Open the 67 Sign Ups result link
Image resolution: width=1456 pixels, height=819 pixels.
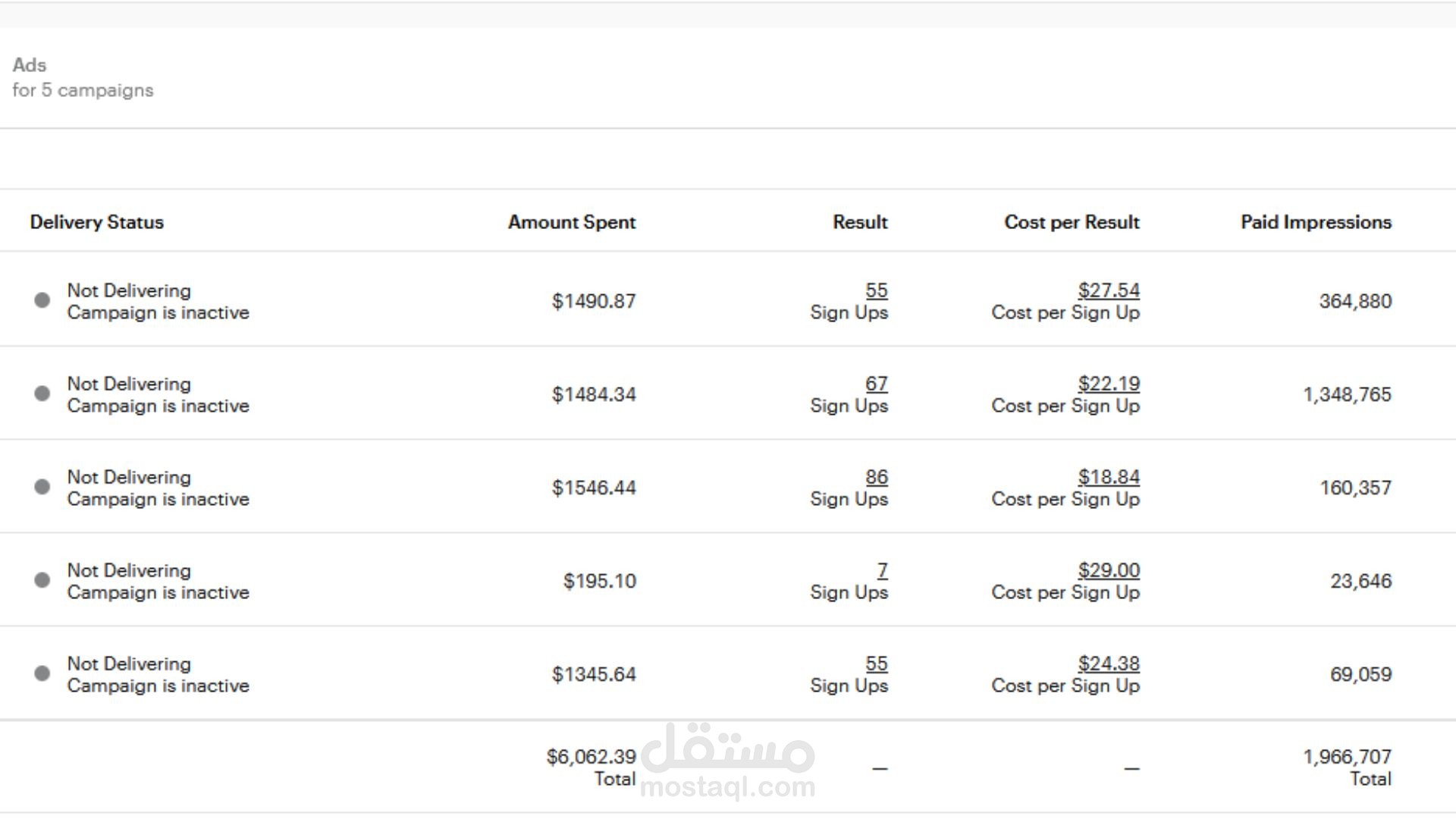point(877,384)
